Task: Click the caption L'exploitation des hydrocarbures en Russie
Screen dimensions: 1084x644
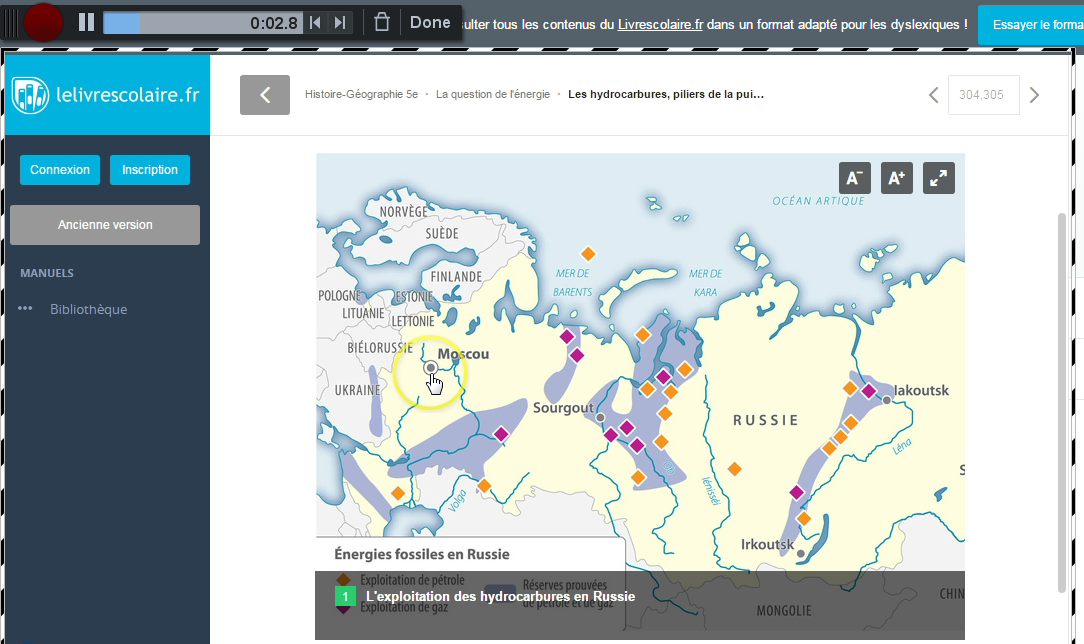Action: click(500, 596)
